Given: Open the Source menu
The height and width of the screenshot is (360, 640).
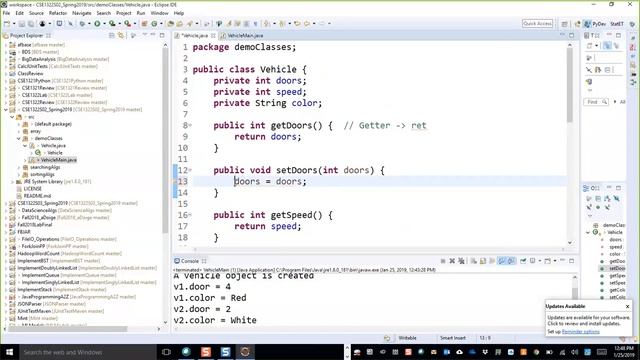Looking at the screenshot, I should [36, 13].
